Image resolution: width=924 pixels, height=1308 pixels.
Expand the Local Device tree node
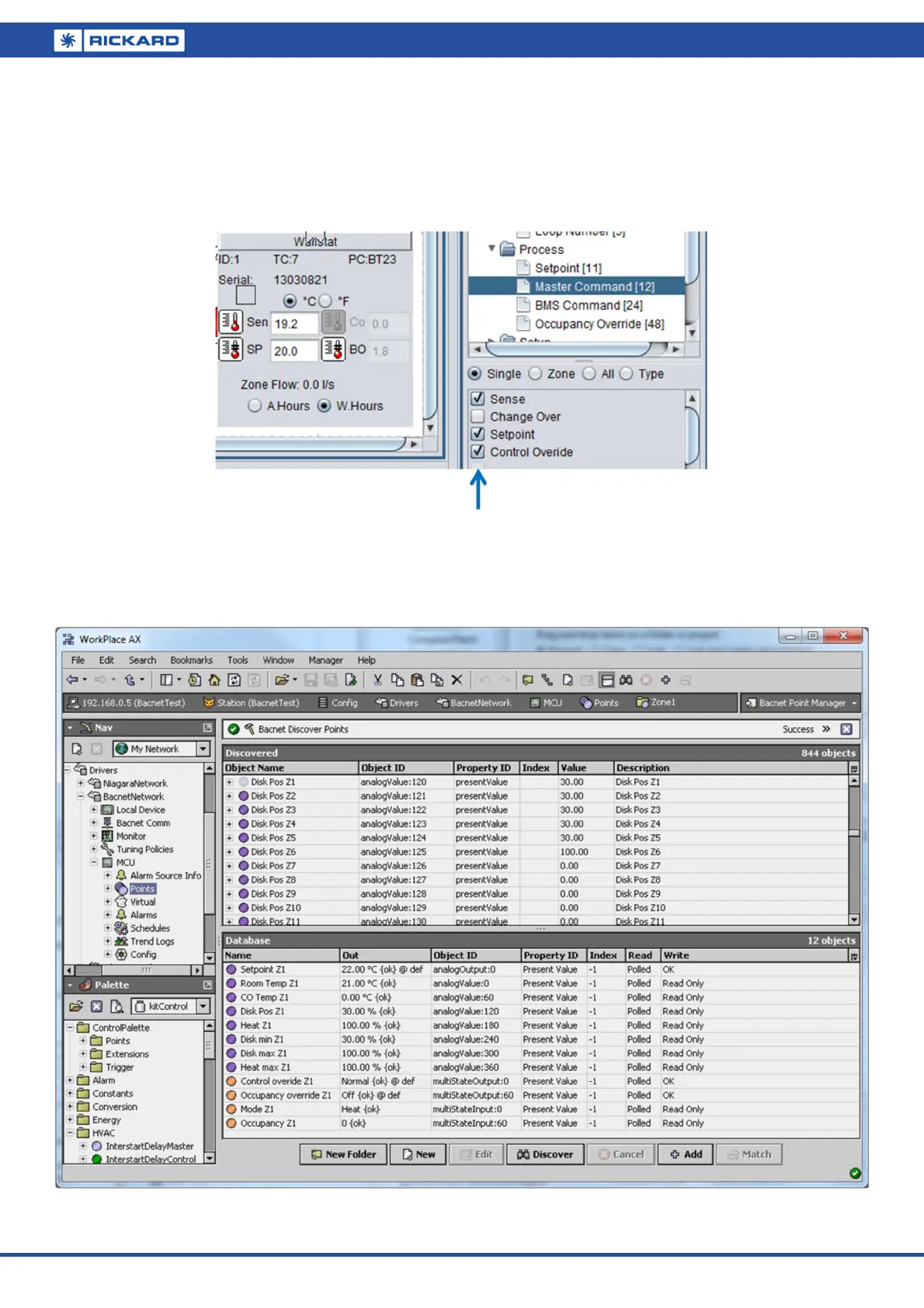(x=94, y=810)
